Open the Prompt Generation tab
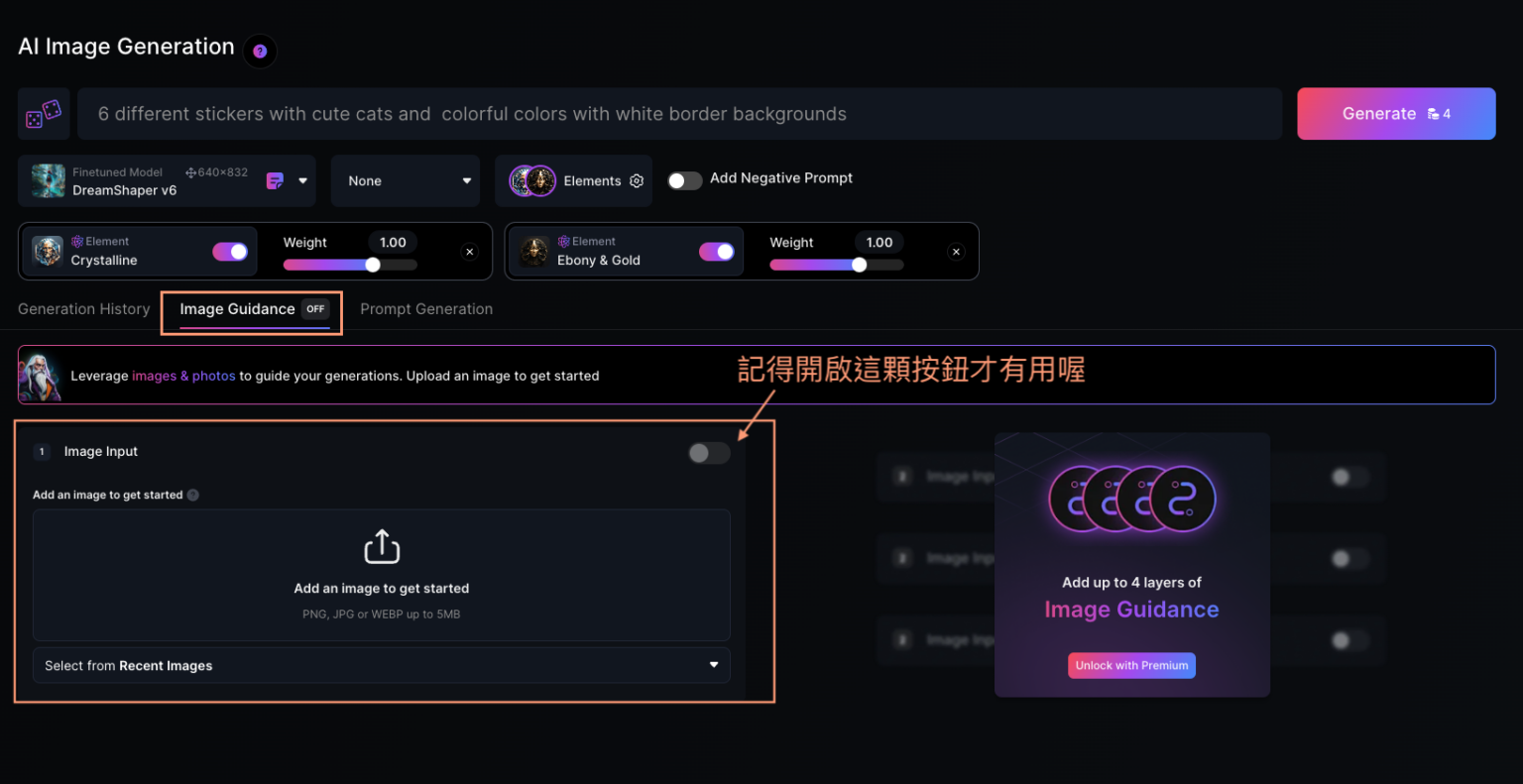 [x=426, y=309]
